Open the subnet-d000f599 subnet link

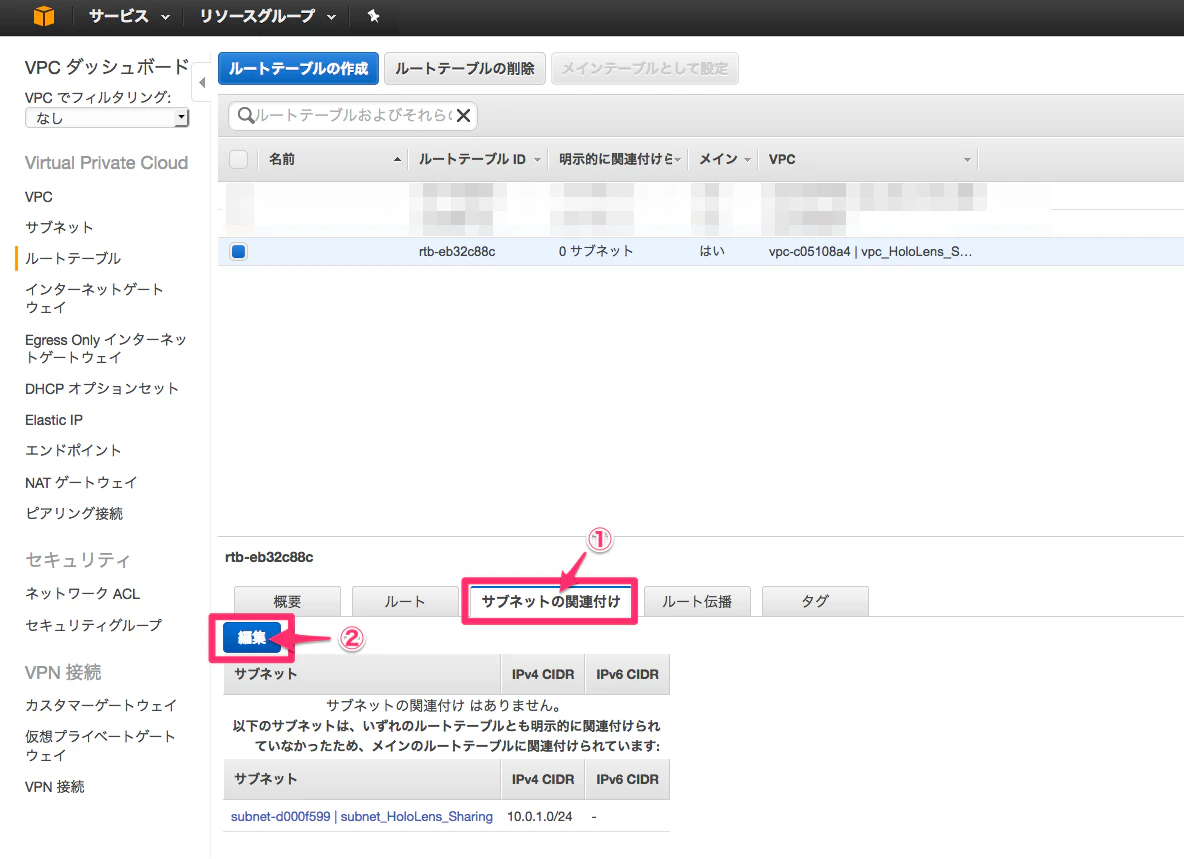362,817
